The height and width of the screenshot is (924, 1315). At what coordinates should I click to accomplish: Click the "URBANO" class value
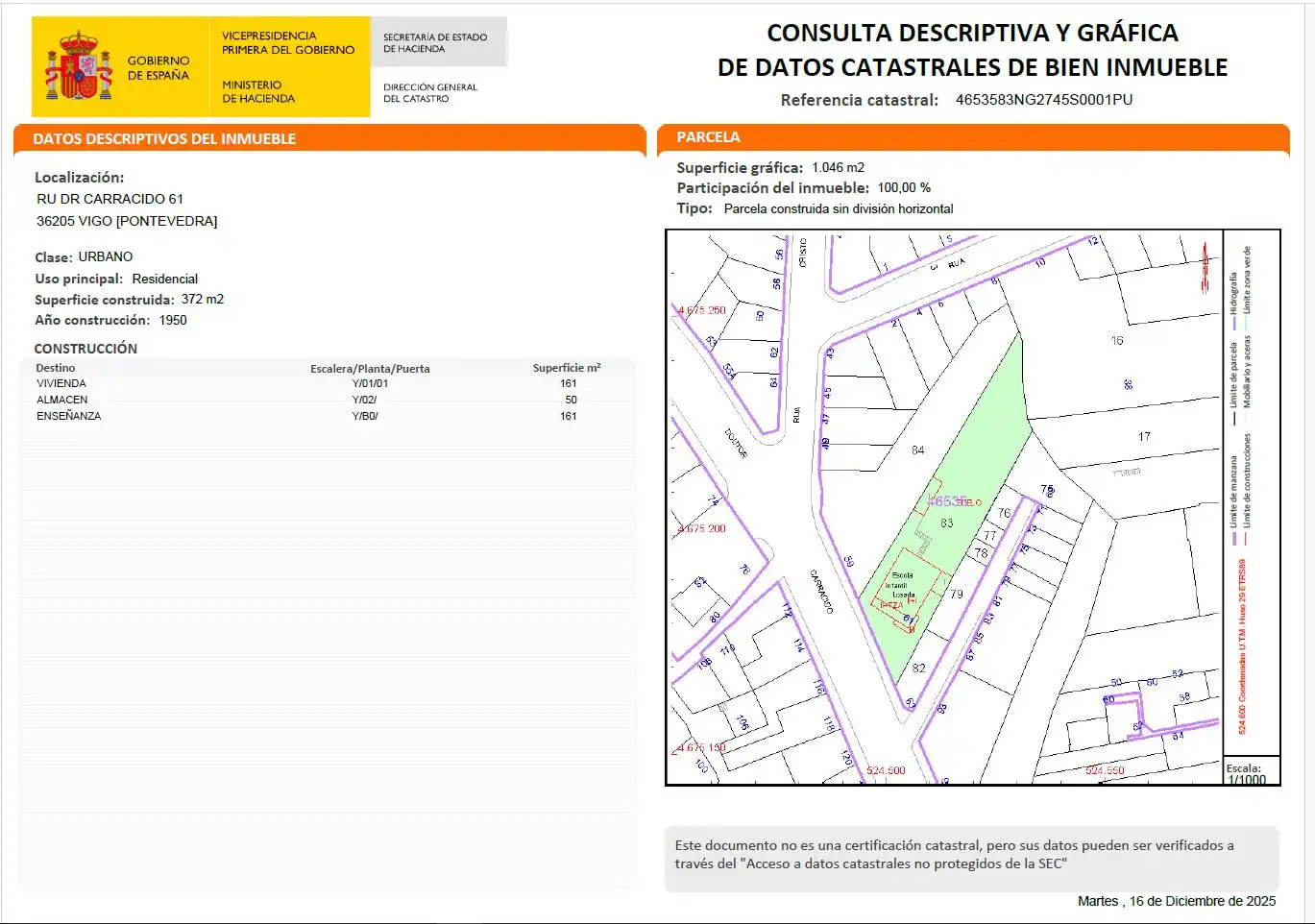[106, 256]
